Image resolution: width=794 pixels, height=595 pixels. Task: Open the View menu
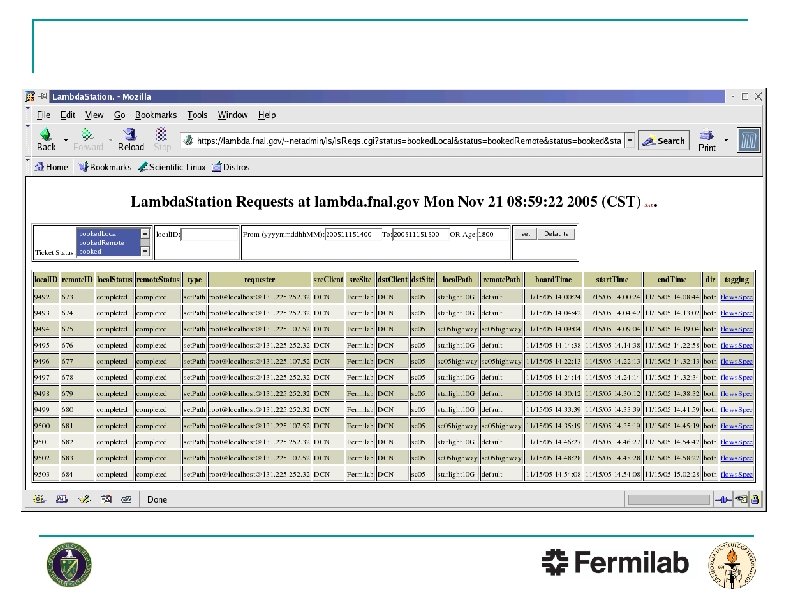[94, 115]
